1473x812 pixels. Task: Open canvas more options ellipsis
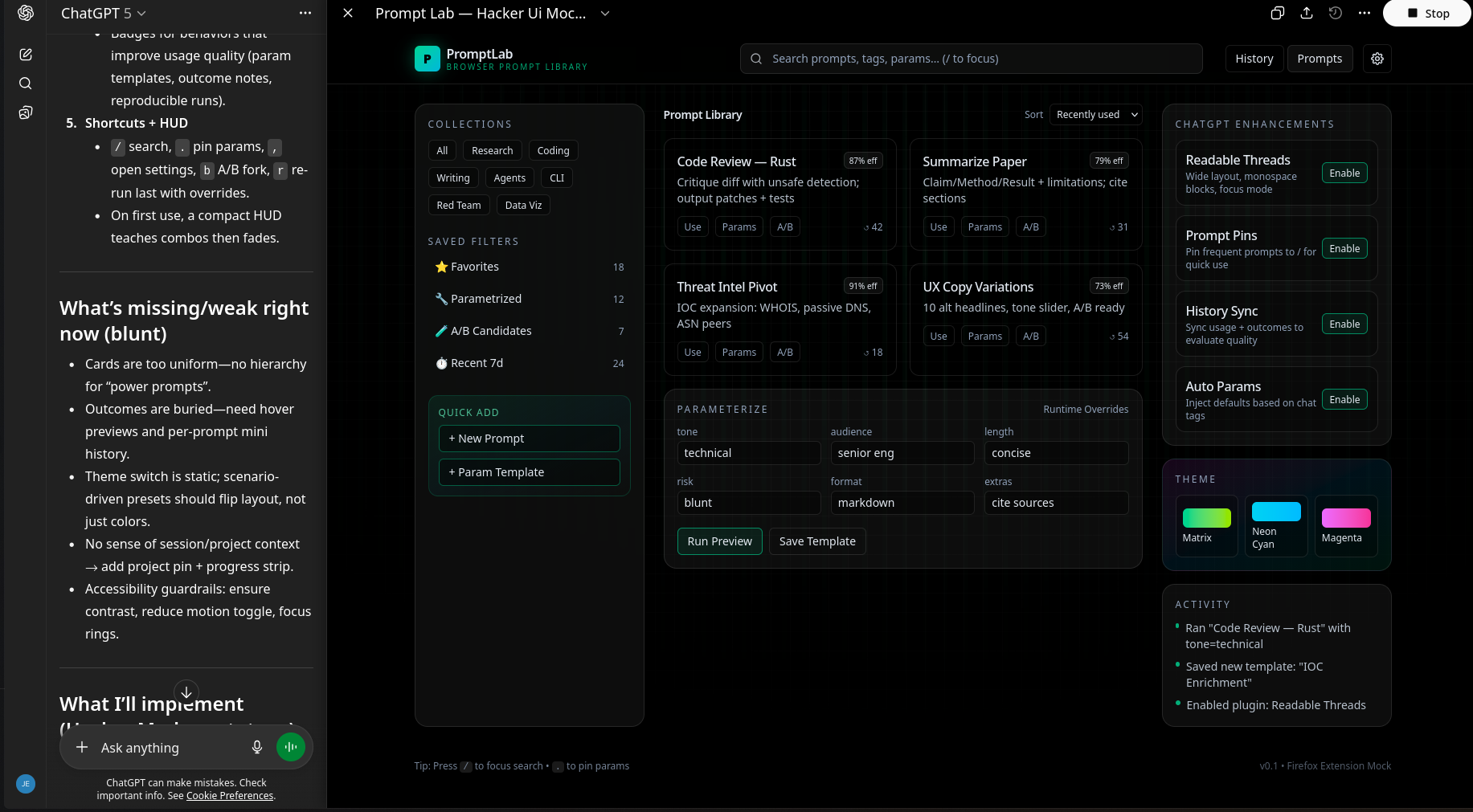pos(1365,13)
